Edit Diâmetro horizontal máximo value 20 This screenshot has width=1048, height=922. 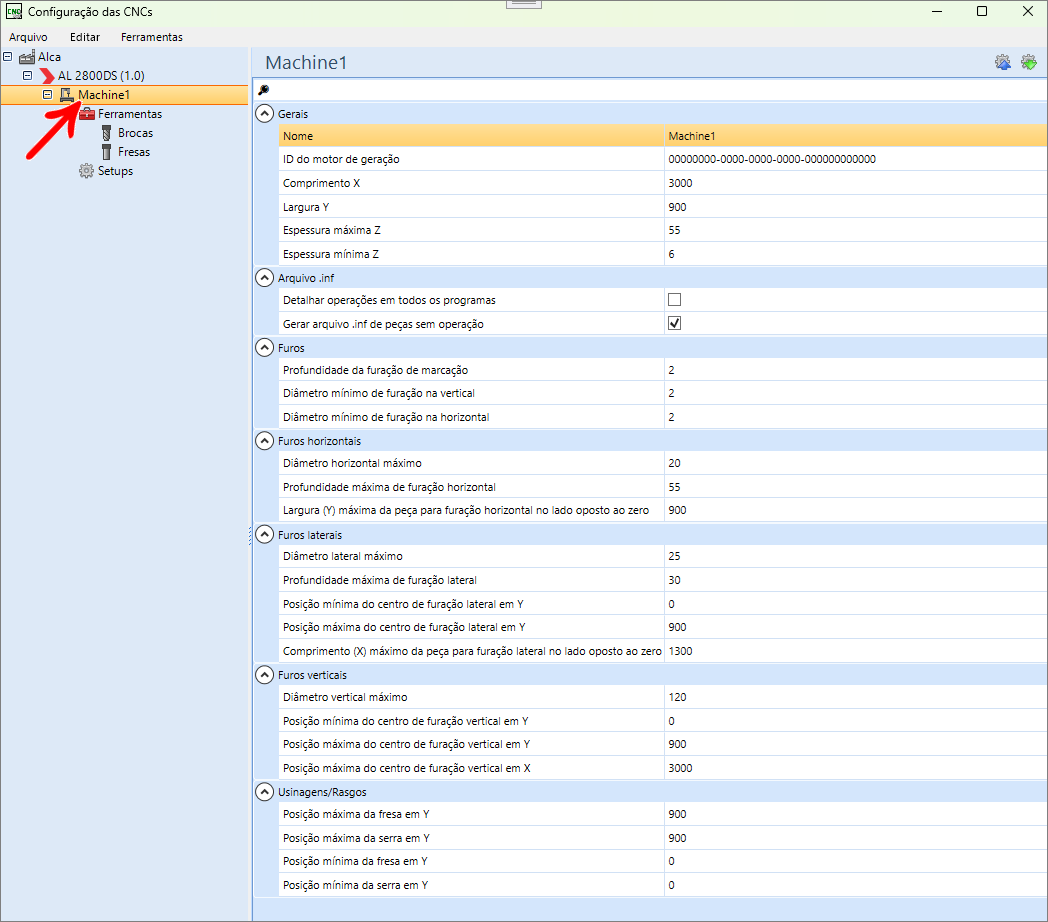856,463
